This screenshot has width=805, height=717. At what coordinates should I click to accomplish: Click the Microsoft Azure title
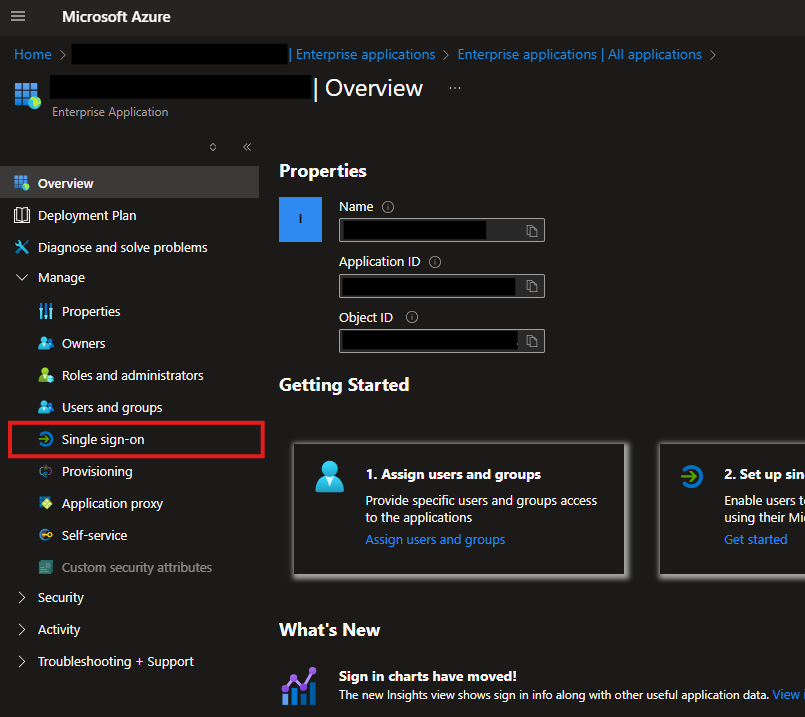click(x=116, y=16)
